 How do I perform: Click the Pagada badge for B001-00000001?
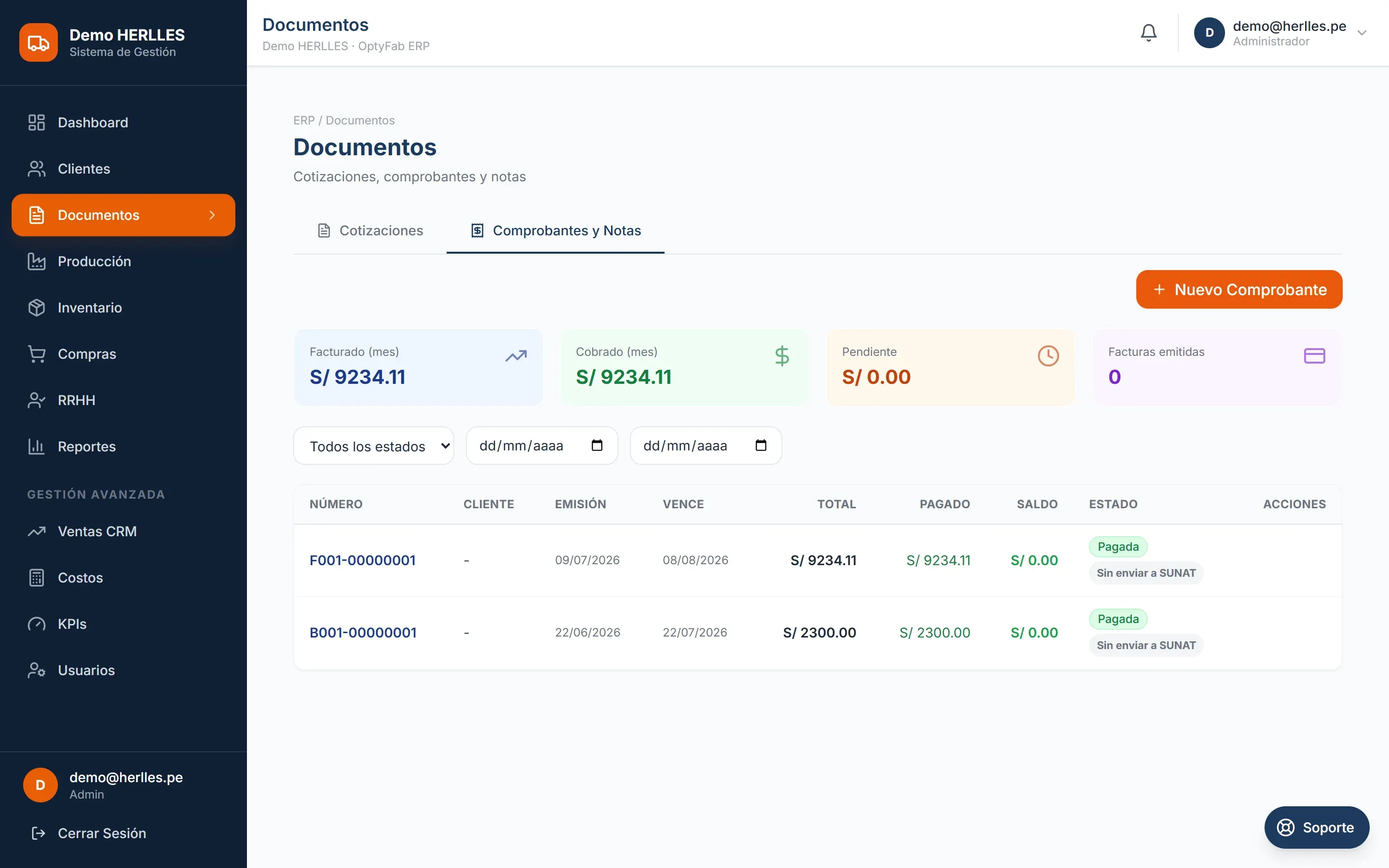coord(1117,619)
